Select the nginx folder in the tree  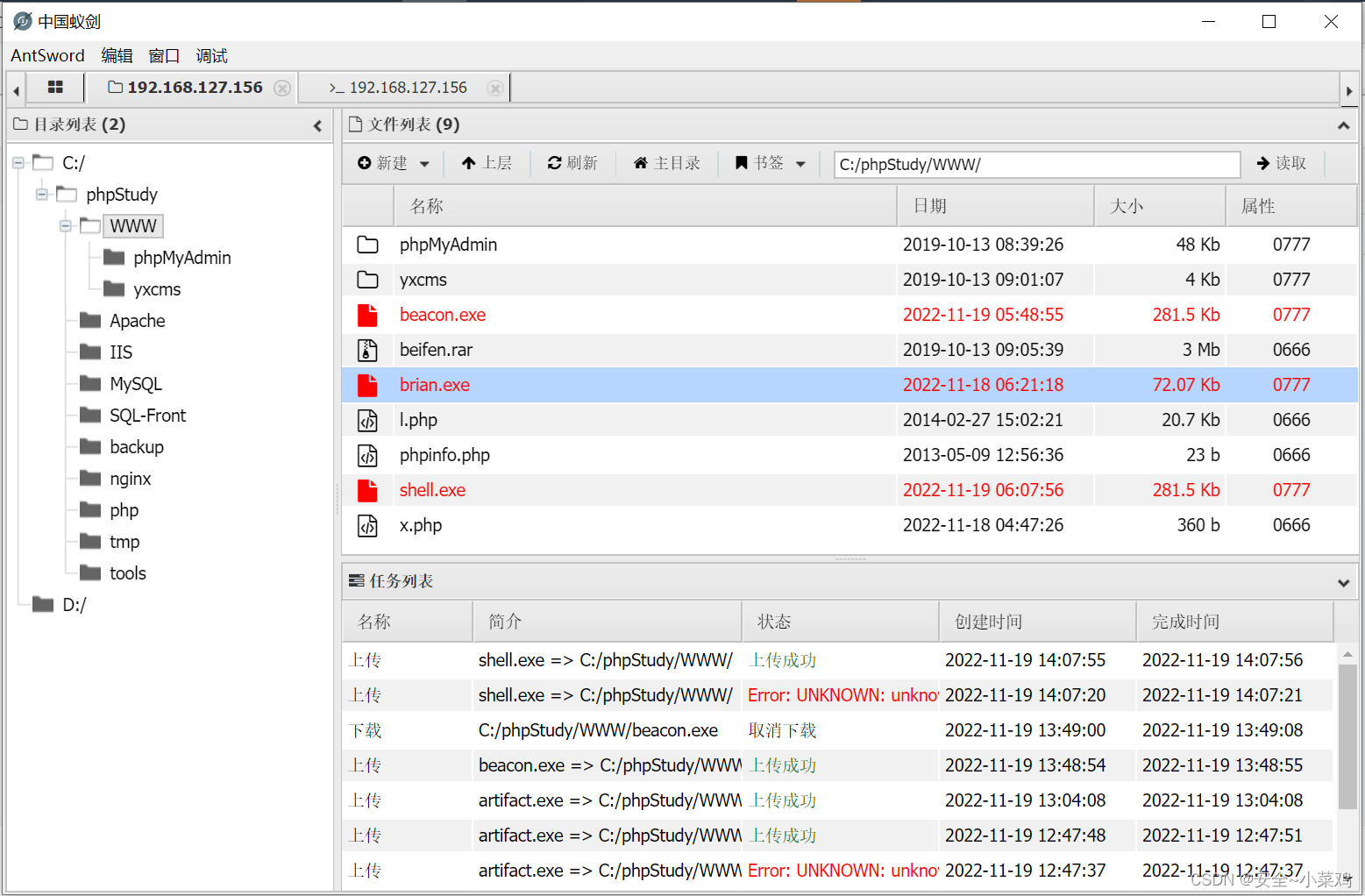[x=130, y=478]
